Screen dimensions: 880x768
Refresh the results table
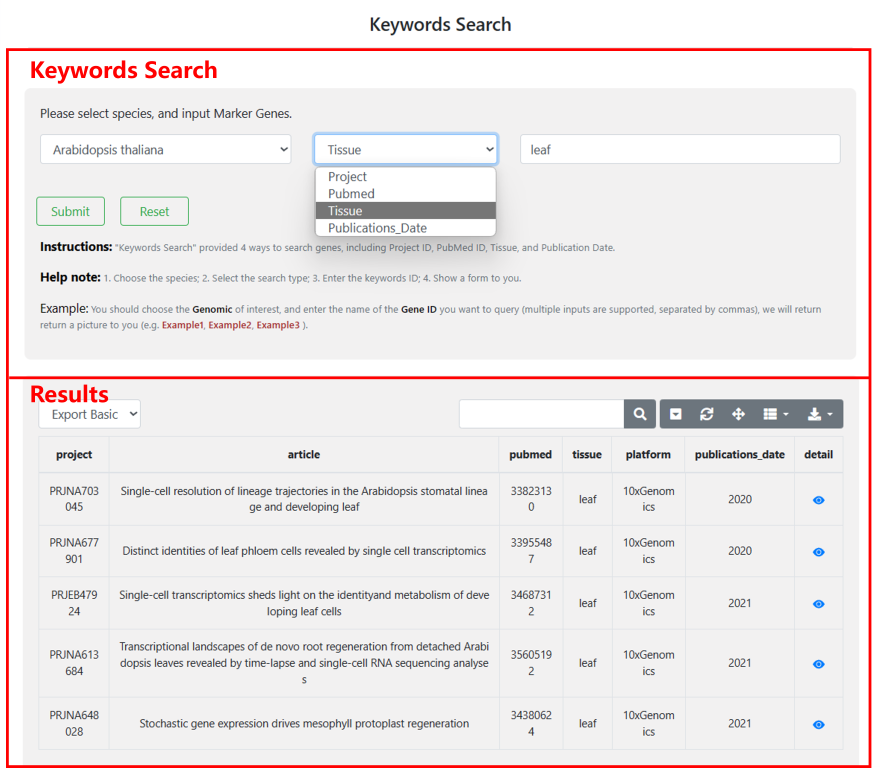coord(707,414)
